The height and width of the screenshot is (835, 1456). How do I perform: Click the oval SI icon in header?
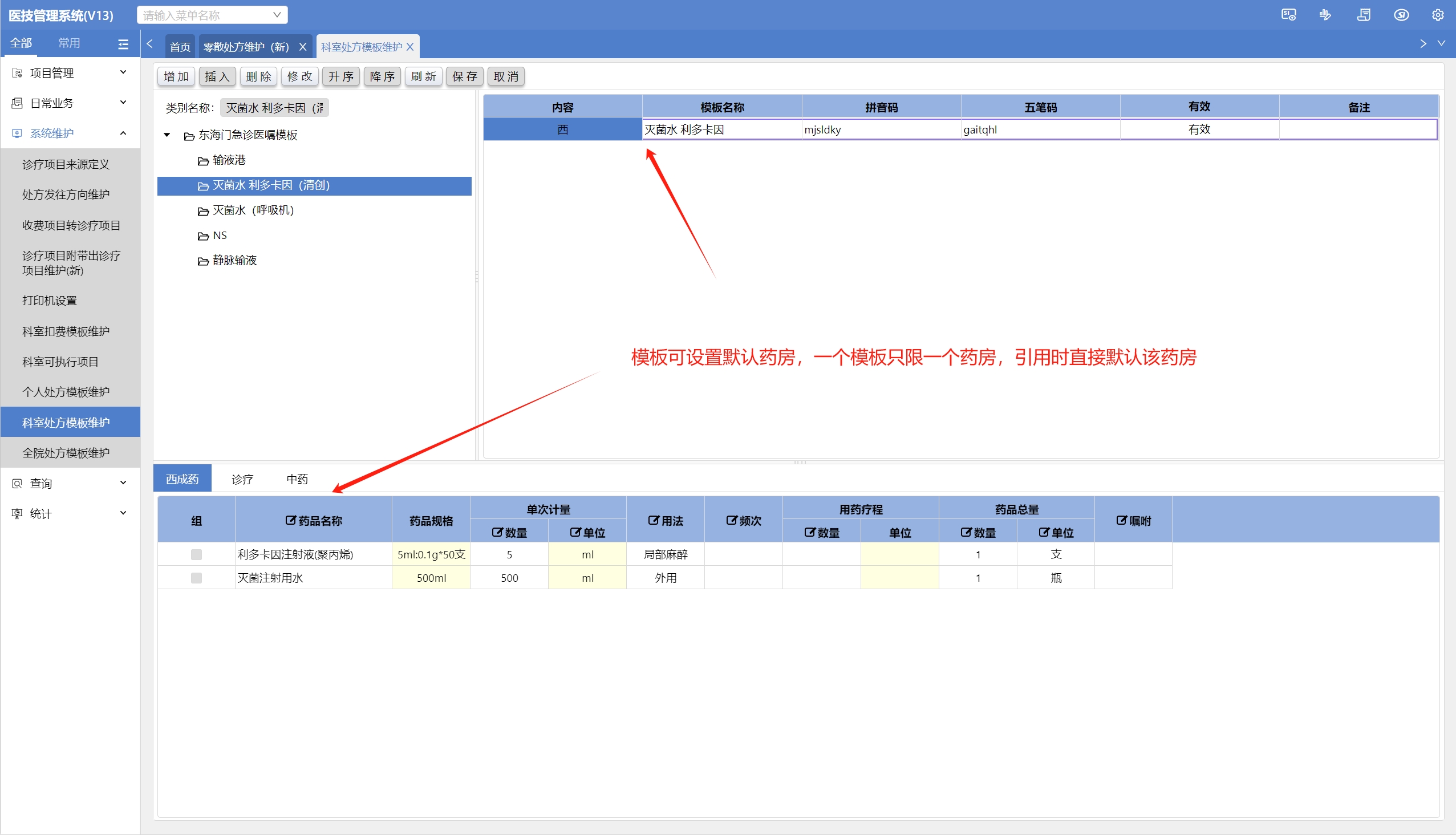pyautogui.click(x=1401, y=15)
